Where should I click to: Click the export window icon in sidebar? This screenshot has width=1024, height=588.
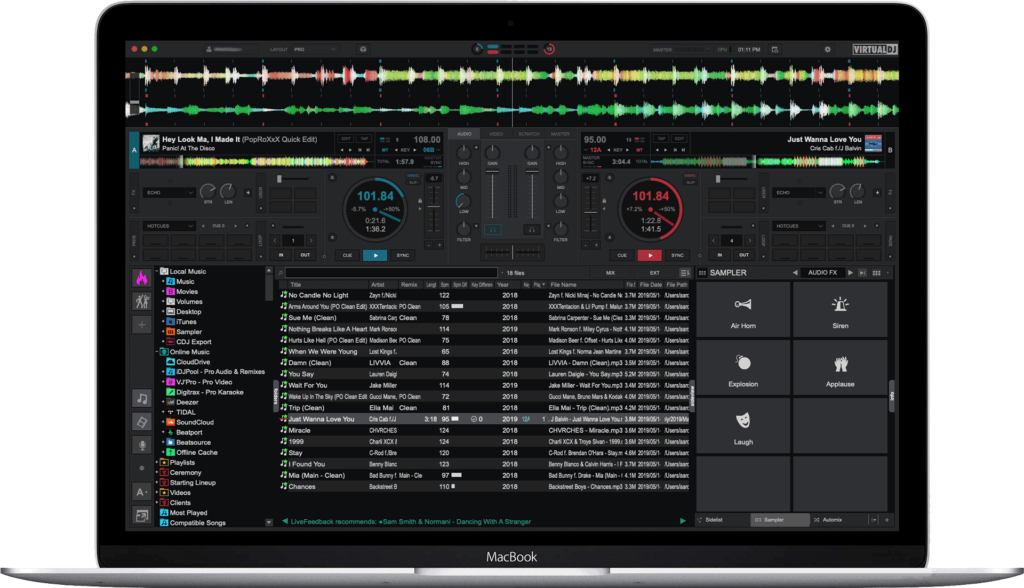(142, 515)
